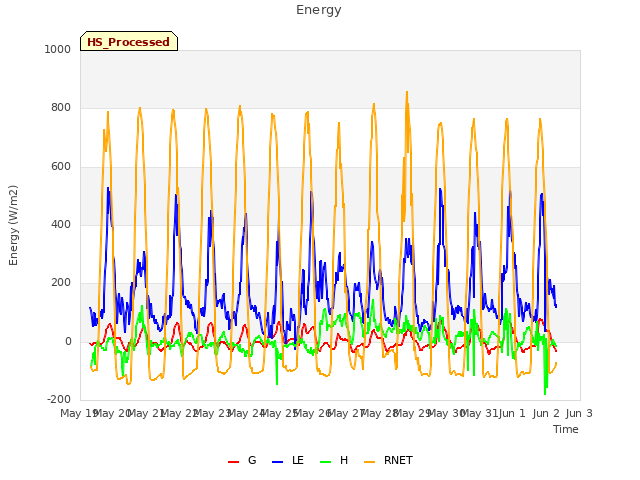Click the Time x-axis title
Viewport: 640px width, 480px height.
tap(566, 429)
